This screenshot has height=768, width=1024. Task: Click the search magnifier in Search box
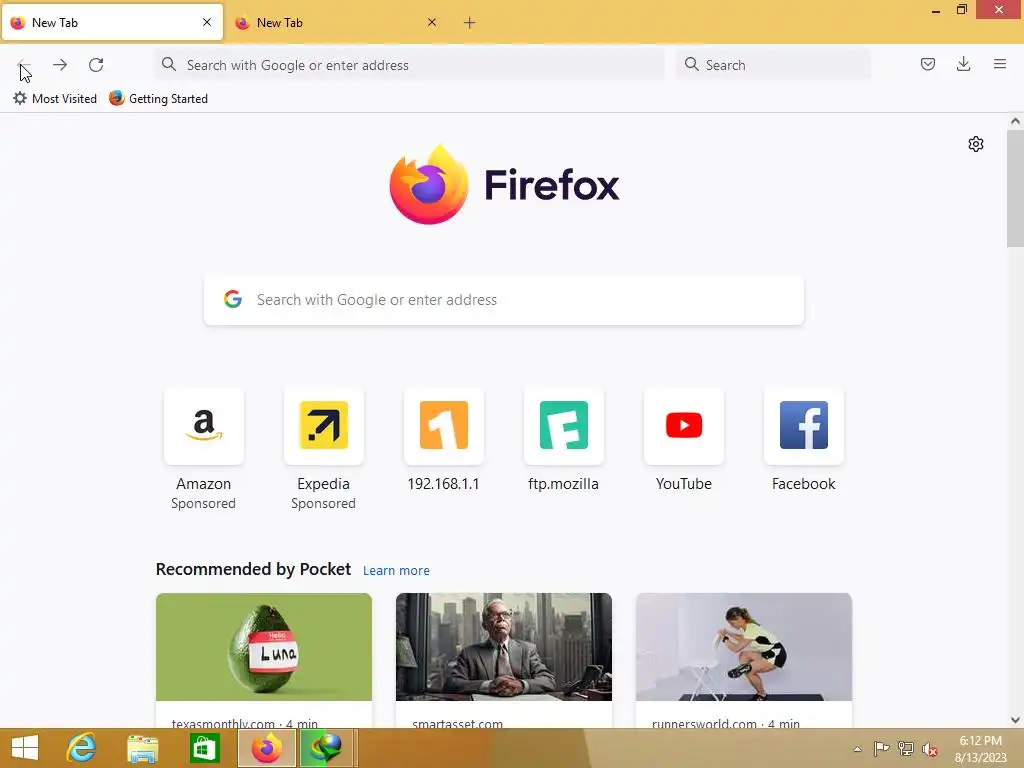692,64
